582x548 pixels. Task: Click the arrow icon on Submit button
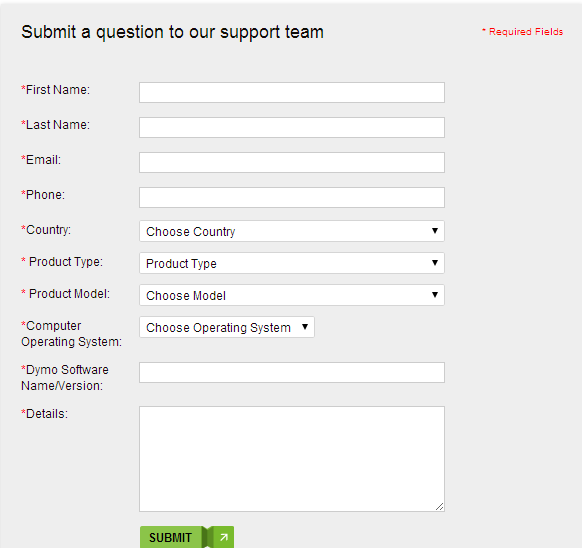click(x=224, y=537)
